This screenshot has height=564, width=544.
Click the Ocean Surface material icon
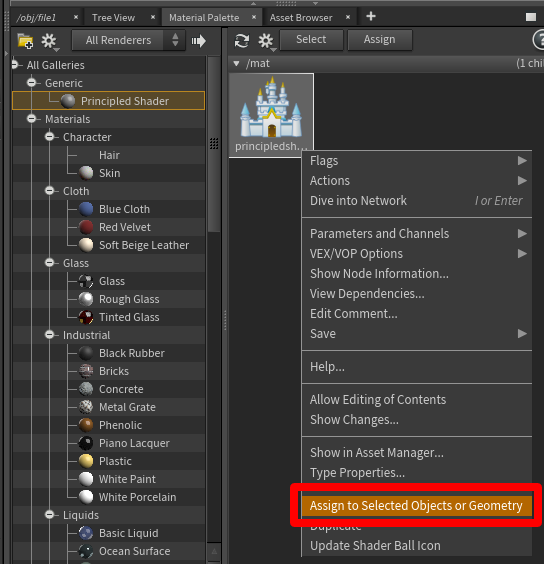[86, 551]
